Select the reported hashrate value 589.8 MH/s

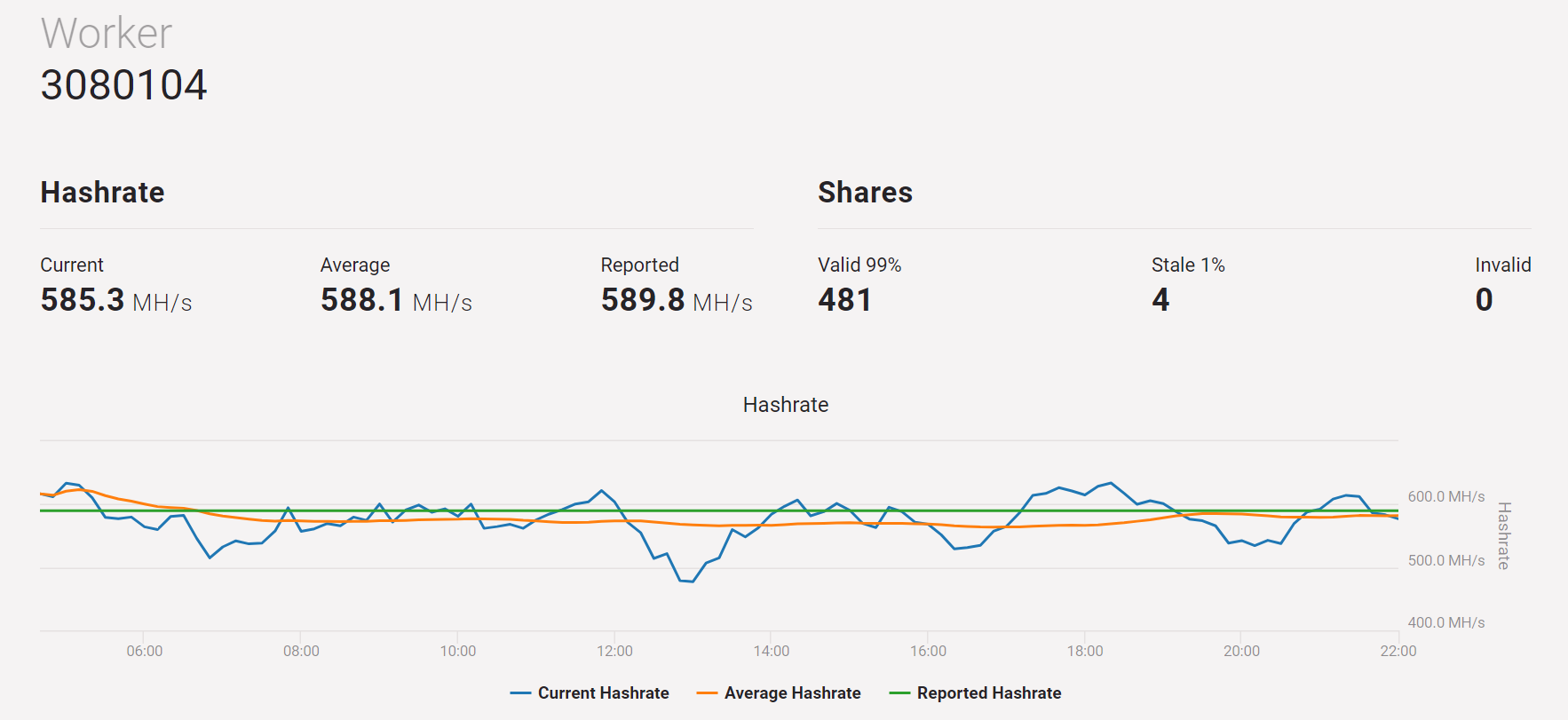(x=676, y=300)
